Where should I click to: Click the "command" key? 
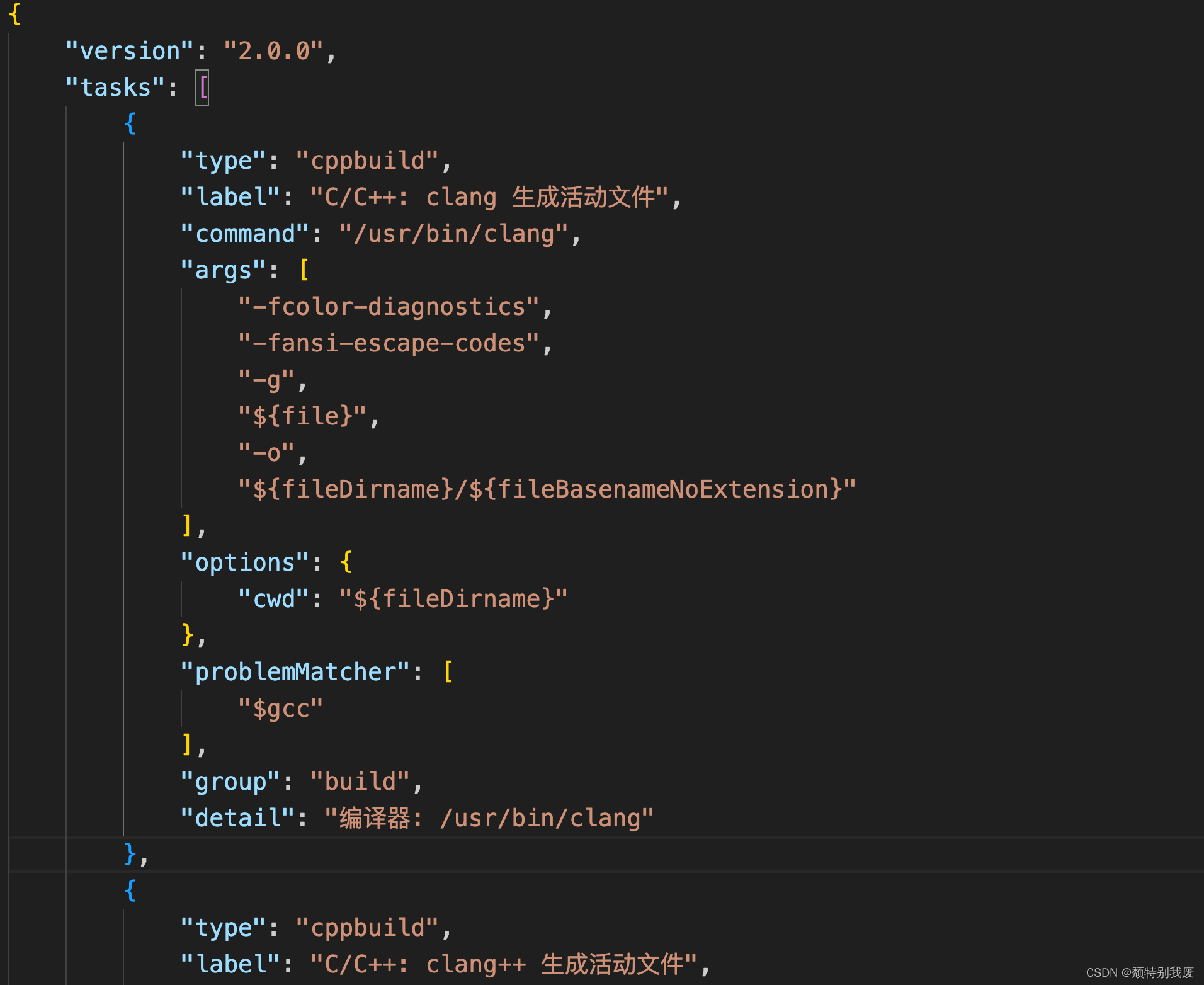pyautogui.click(x=244, y=234)
